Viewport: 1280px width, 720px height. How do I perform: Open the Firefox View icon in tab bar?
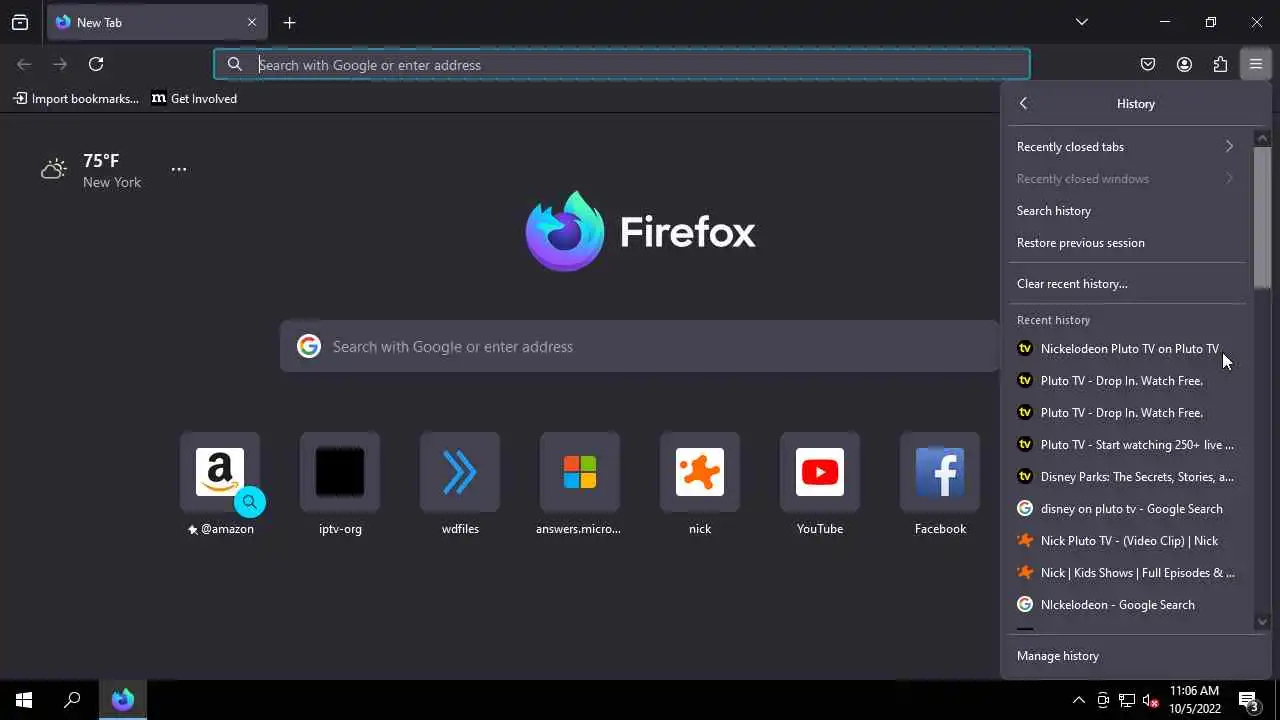pos(20,22)
